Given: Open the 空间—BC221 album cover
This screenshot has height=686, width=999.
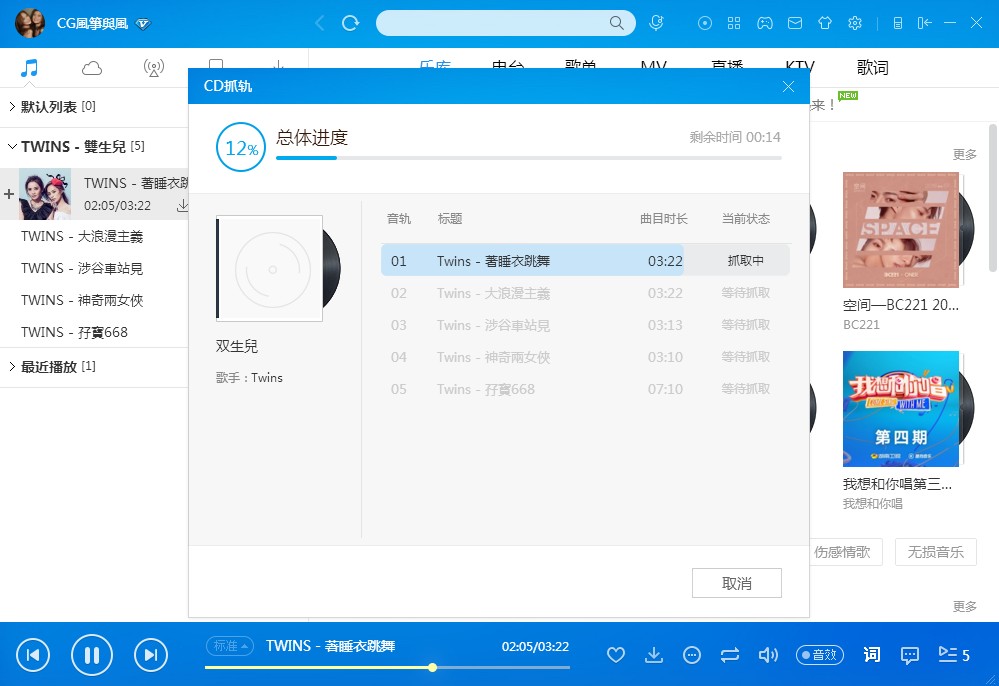Looking at the screenshot, I should pyautogui.click(x=901, y=230).
